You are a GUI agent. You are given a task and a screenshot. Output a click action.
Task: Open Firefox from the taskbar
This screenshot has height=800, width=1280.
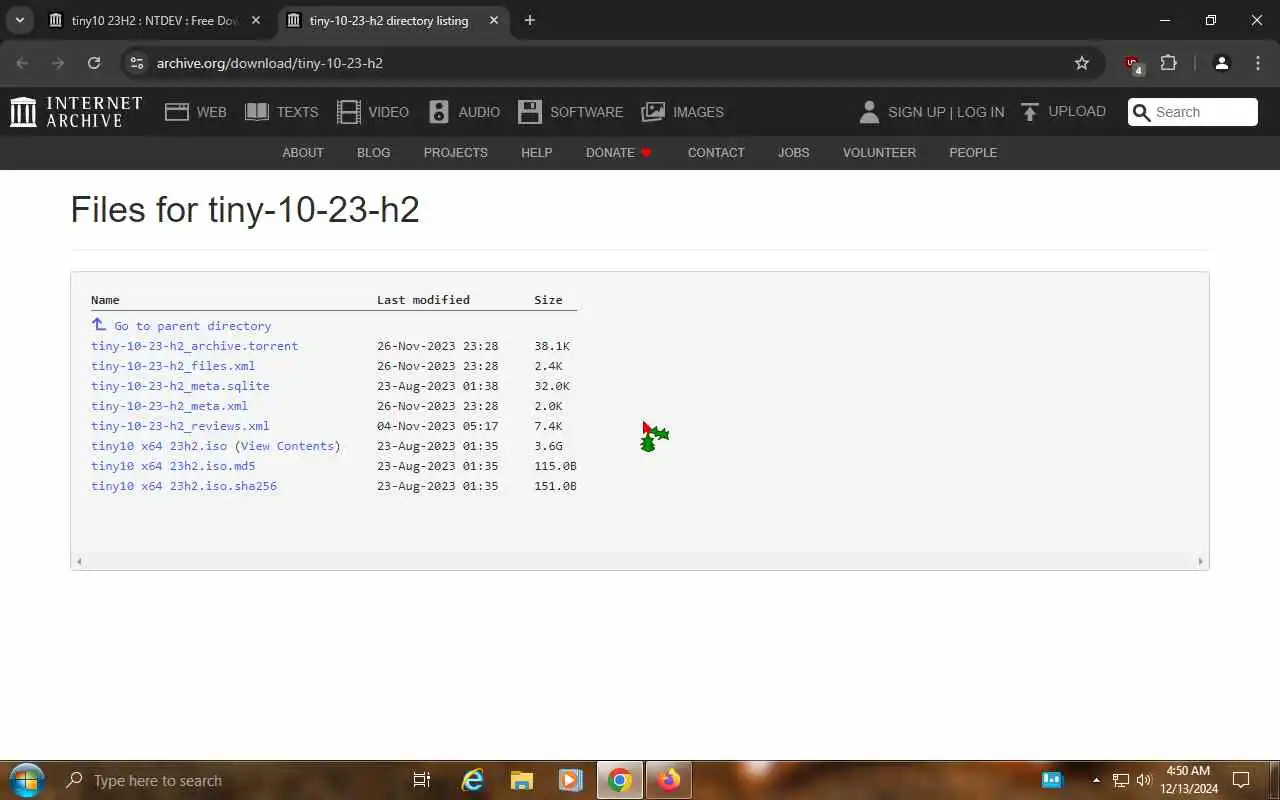tap(669, 780)
